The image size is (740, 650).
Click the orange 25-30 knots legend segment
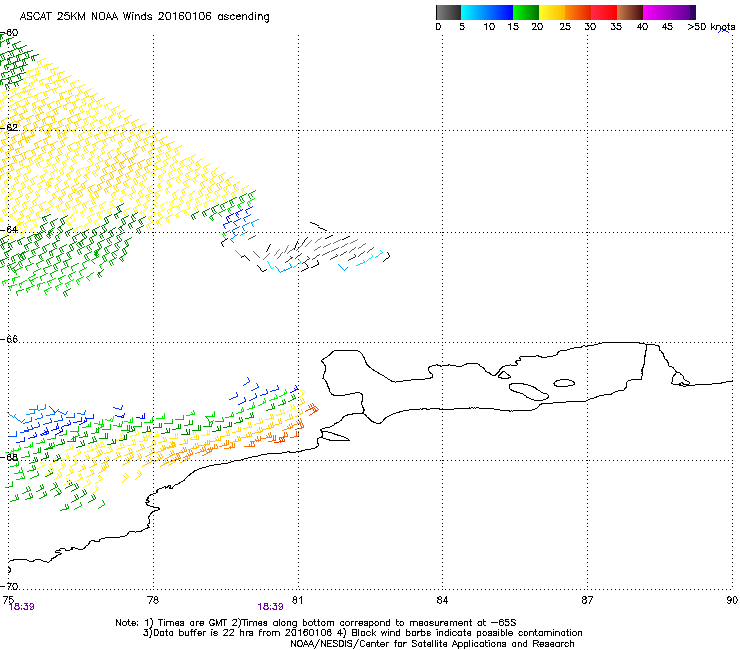click(578, 12)
